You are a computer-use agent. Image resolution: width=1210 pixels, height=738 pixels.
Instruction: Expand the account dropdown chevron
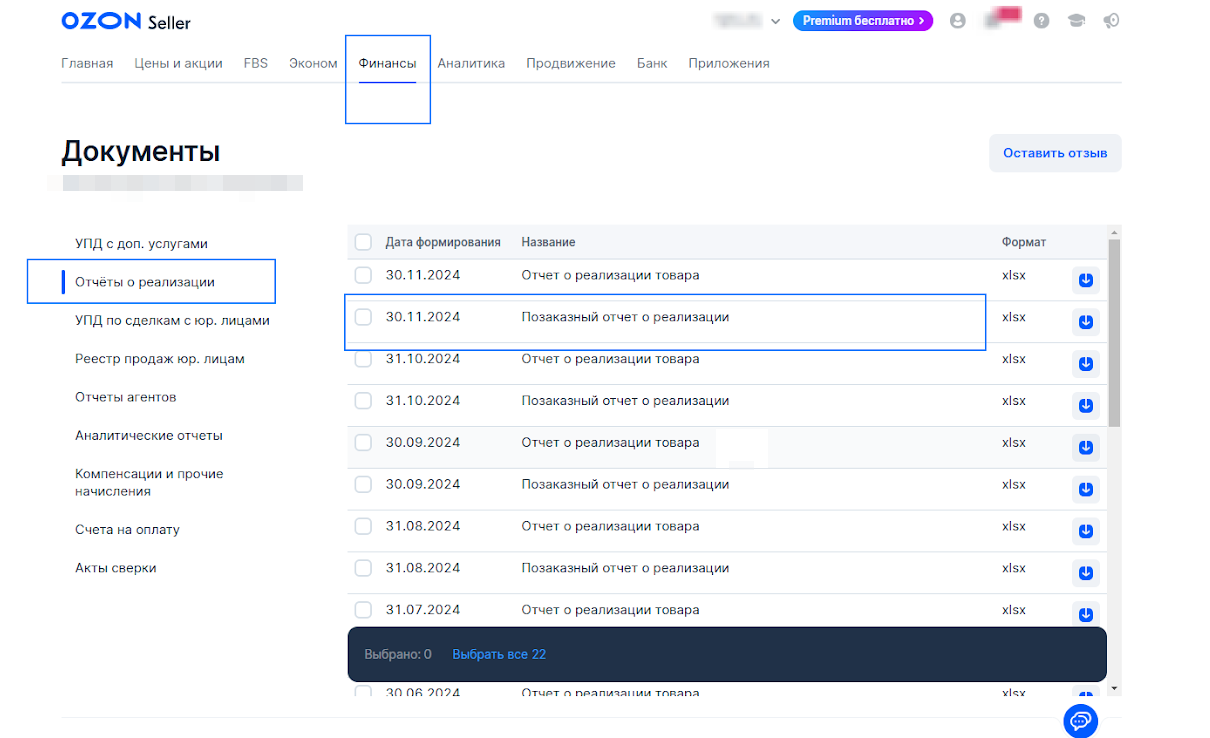click(775, 21)
